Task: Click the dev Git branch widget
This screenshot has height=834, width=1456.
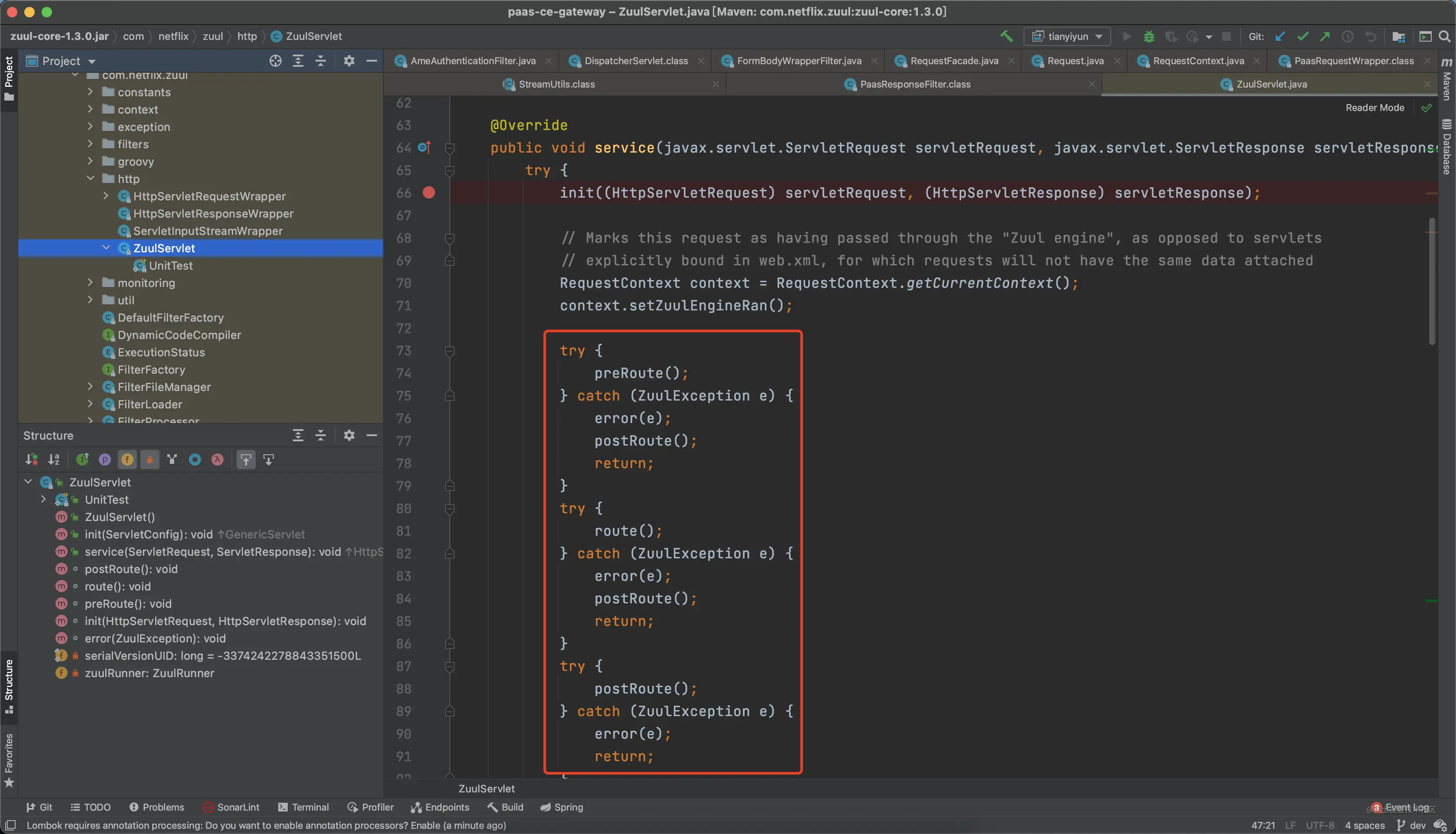Action: pyautogui.click(x=1411, y=825)
